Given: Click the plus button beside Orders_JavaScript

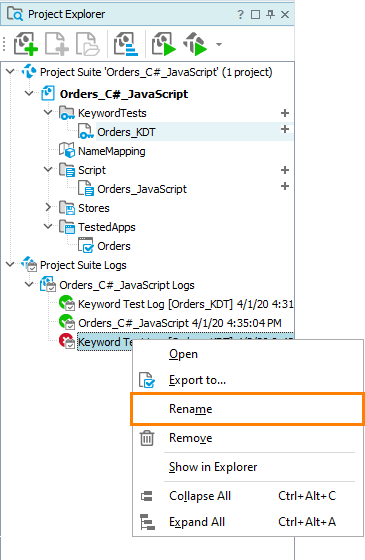Looking at the screenshot, I should coord(285,186).
